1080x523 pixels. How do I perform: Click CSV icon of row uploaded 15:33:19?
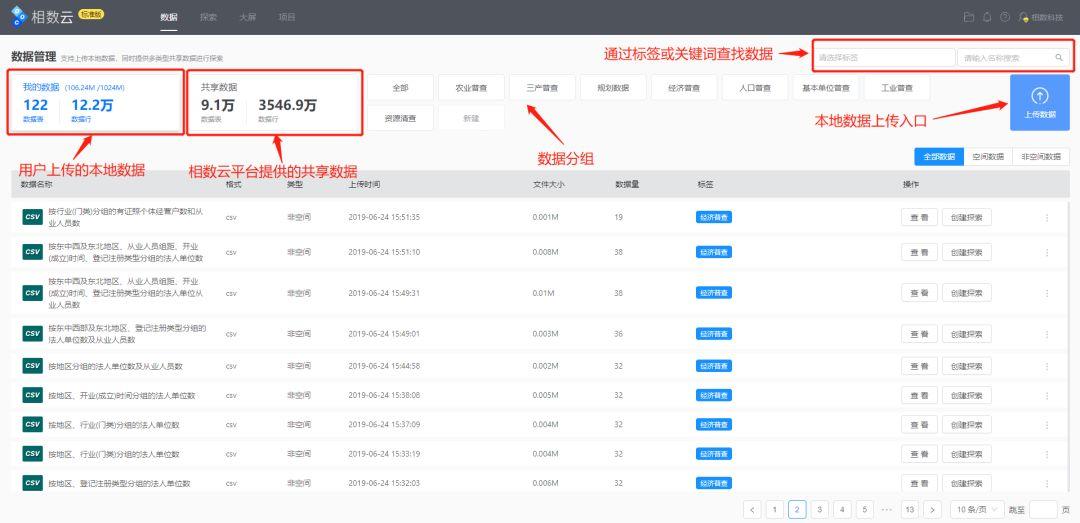coord(32,453)
